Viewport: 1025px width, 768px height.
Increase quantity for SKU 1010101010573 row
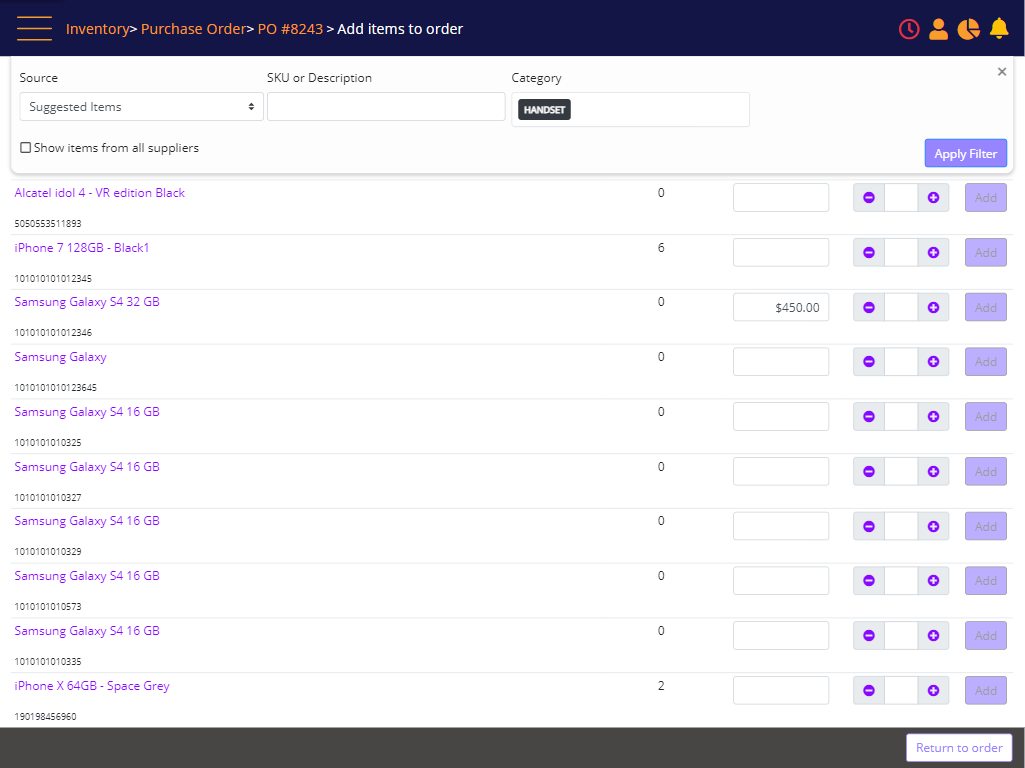pyautogui.click(x=933, y=580)
